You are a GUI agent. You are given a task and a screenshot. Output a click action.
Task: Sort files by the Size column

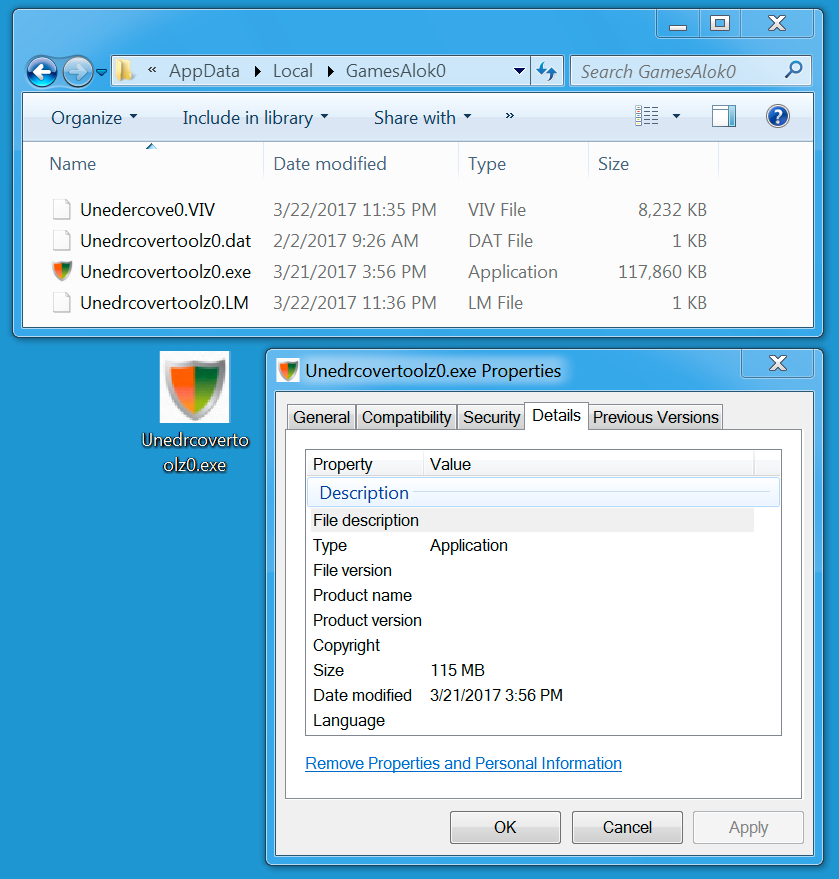click(x=613, y=164)
